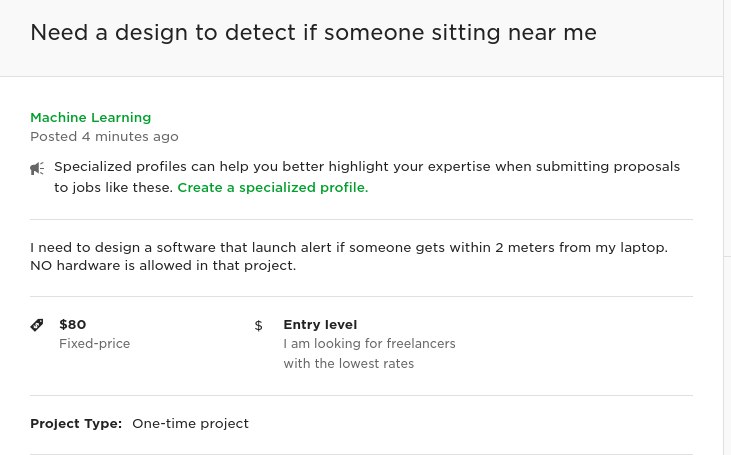Click the NO hardware is allowed sentence
The image size is (731, 455).
coord(163,266)
